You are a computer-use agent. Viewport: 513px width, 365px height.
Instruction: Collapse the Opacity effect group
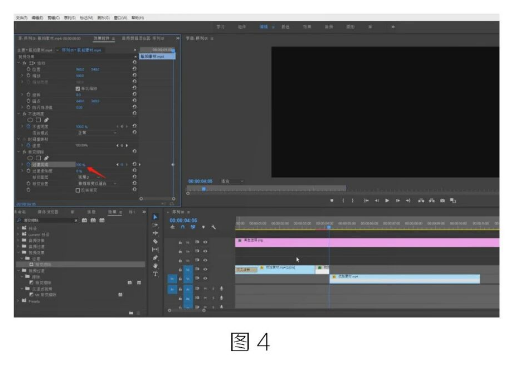(x=19, y=114)
